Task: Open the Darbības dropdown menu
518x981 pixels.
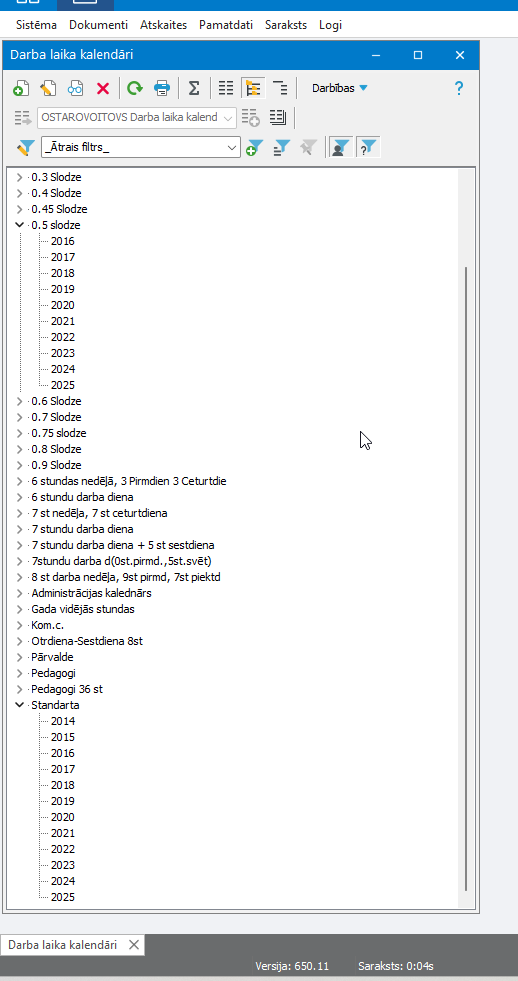Action: [x=340, y=88]
